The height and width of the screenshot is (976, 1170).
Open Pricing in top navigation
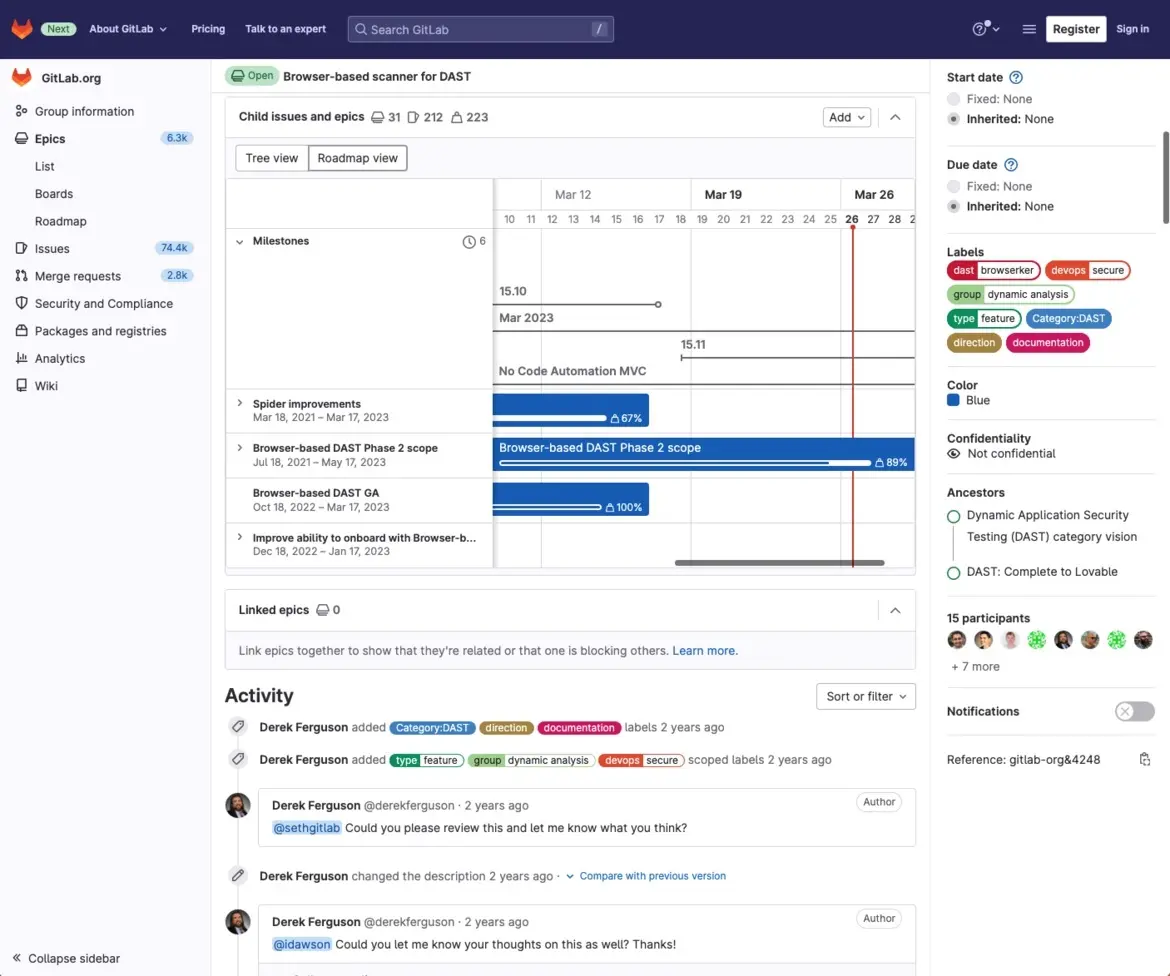tap(207, 29)
